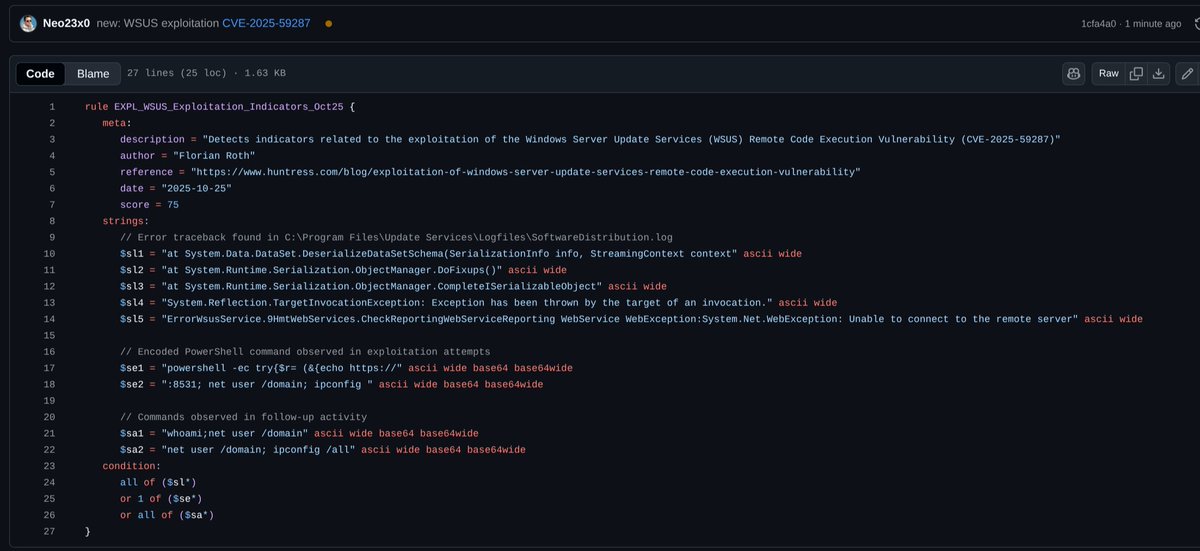Click the orange commit status dot

coord(330,23)
